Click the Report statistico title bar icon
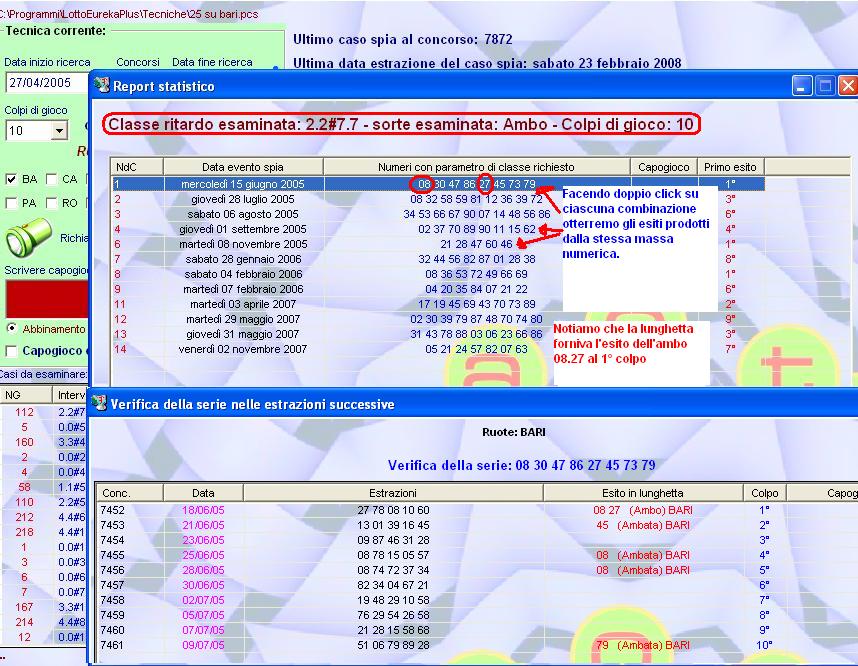 pos(102,85)
